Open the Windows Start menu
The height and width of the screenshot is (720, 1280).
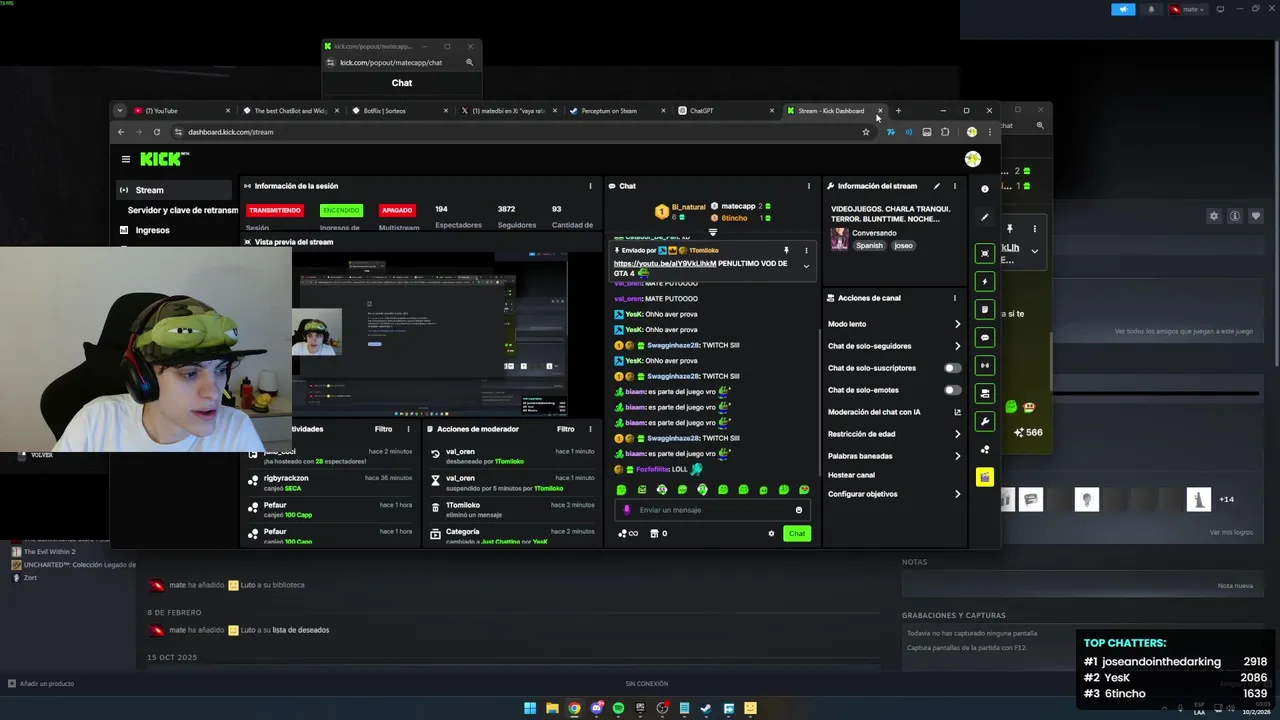click(x=530, y=708)
